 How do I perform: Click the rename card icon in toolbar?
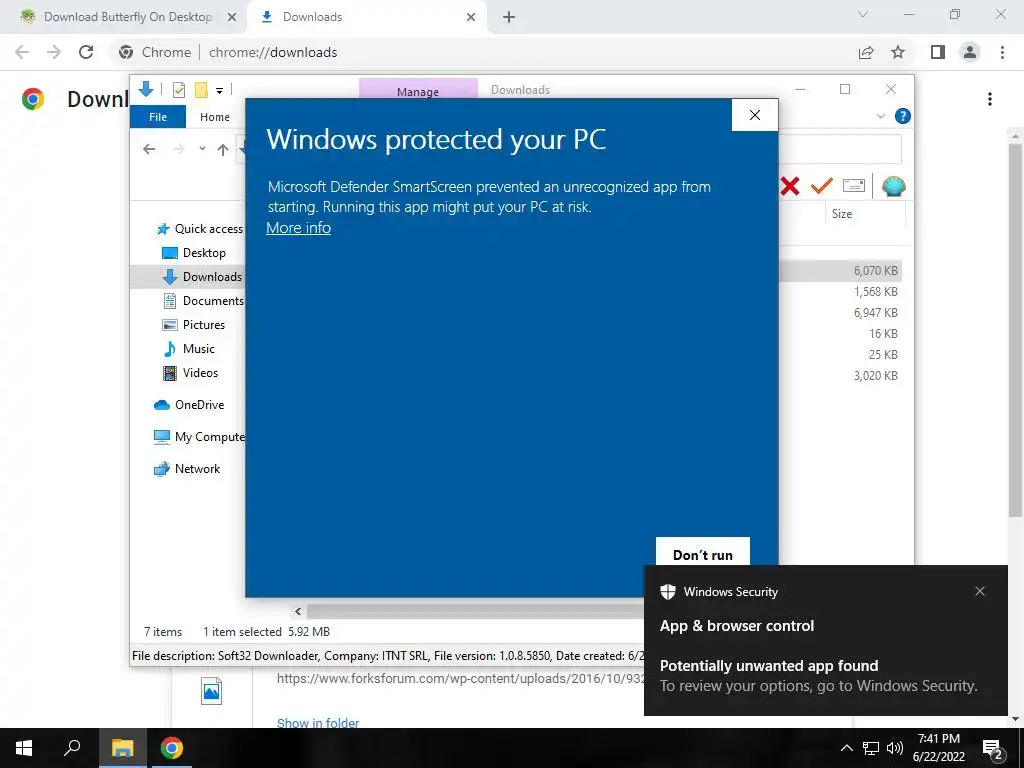854,186
